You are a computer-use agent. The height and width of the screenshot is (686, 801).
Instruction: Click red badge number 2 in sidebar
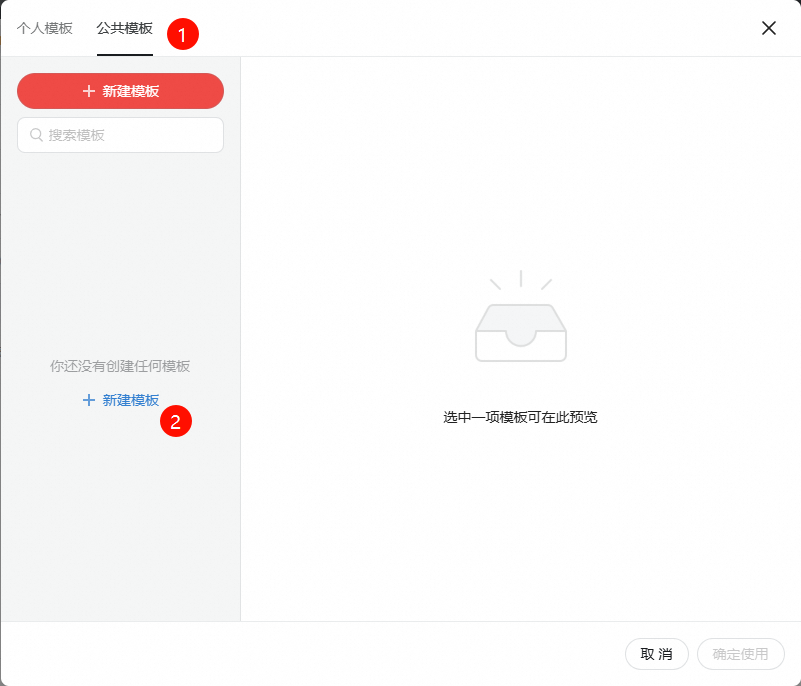[x=175, y=422]
